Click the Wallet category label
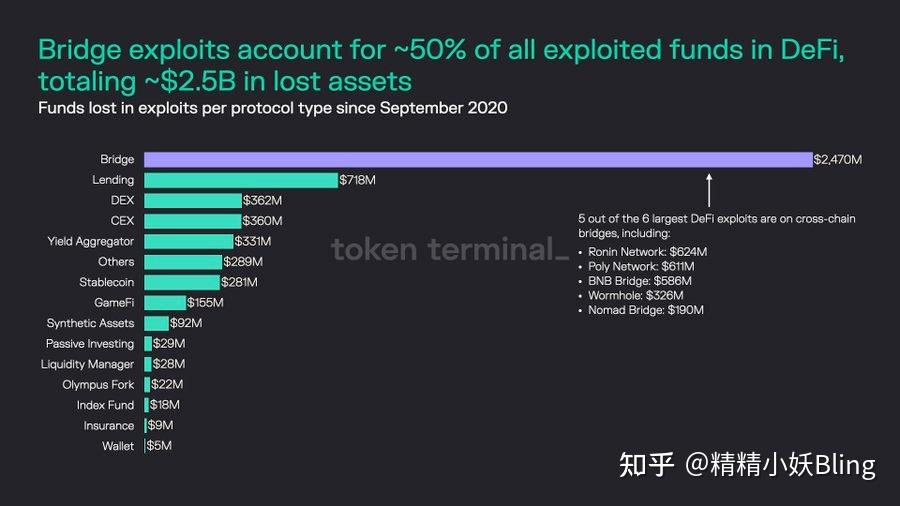Image resolution: width=900 pixels, height=506 pixels. pos(117,446)
